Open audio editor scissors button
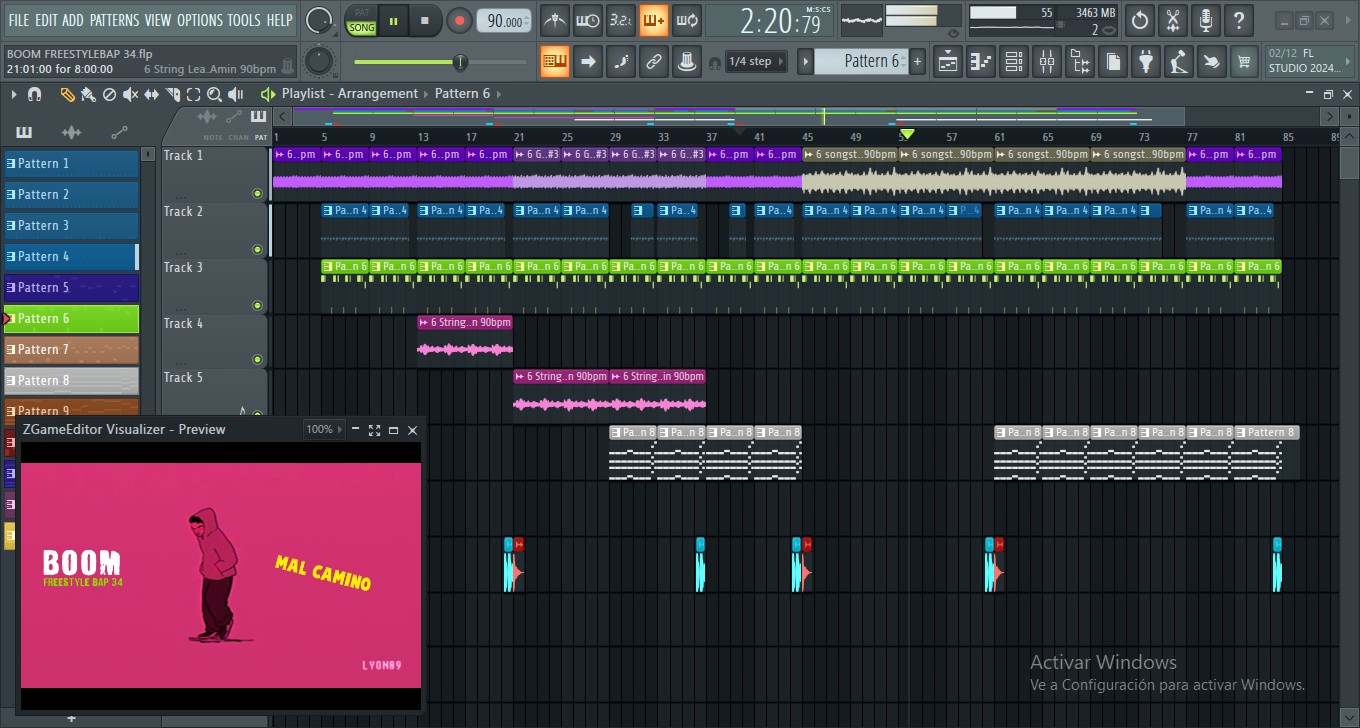Screen dimensions: 1360x728 point(1173,20)
